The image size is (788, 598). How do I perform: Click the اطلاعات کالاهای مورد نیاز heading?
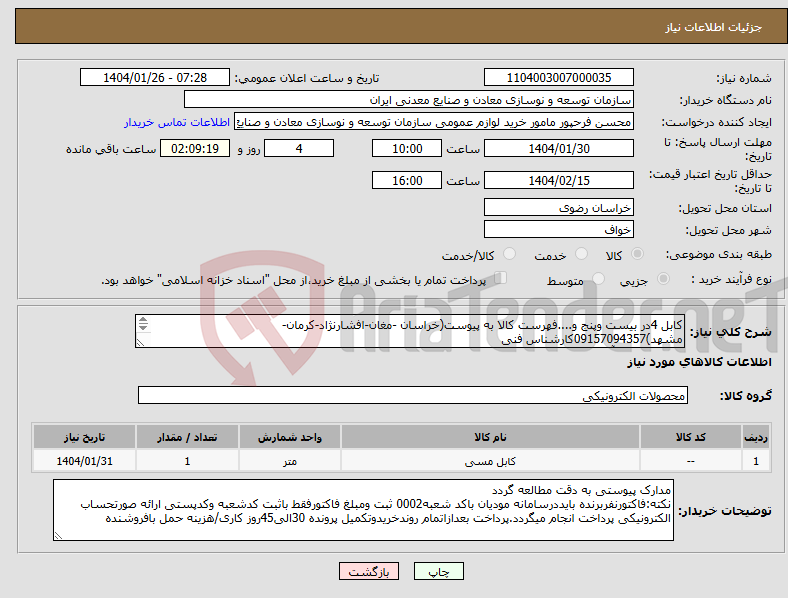(699, 362)
